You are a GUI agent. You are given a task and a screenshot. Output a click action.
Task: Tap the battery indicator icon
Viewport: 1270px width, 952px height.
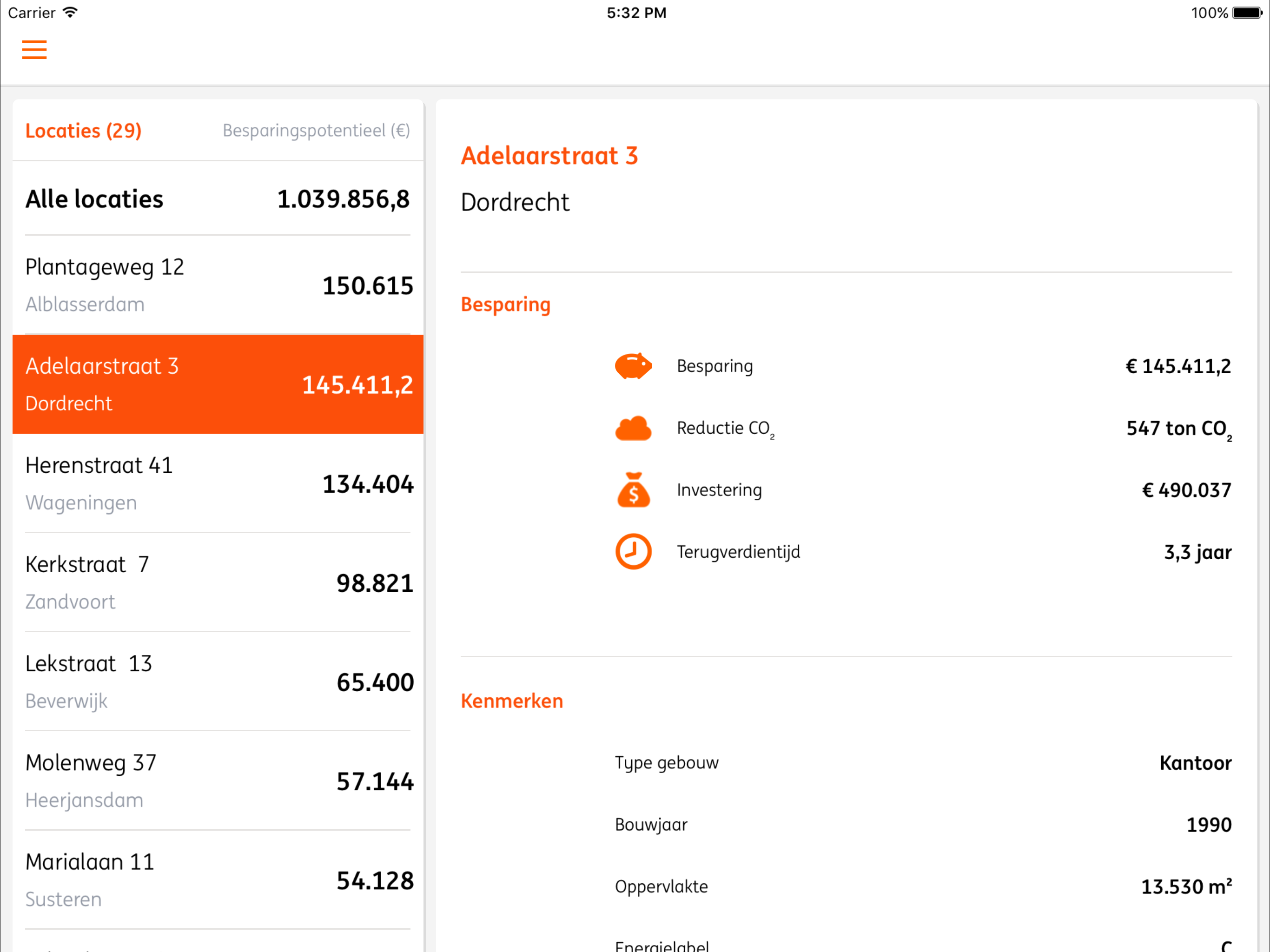(x=1247, y=13)
